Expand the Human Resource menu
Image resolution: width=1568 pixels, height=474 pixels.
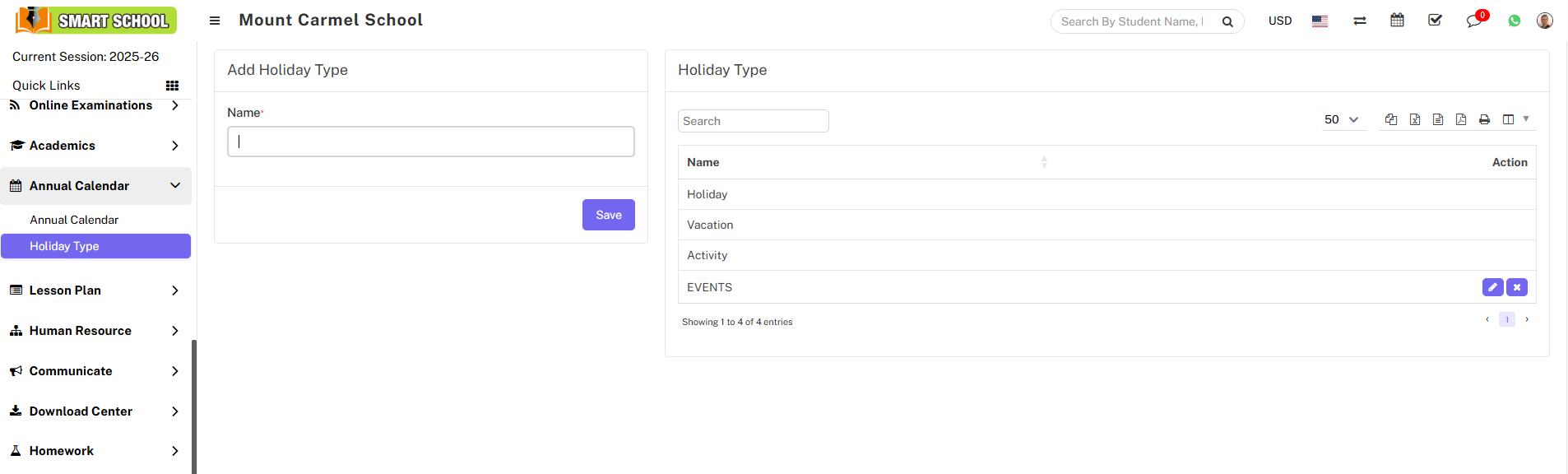(x=95, y=331)
